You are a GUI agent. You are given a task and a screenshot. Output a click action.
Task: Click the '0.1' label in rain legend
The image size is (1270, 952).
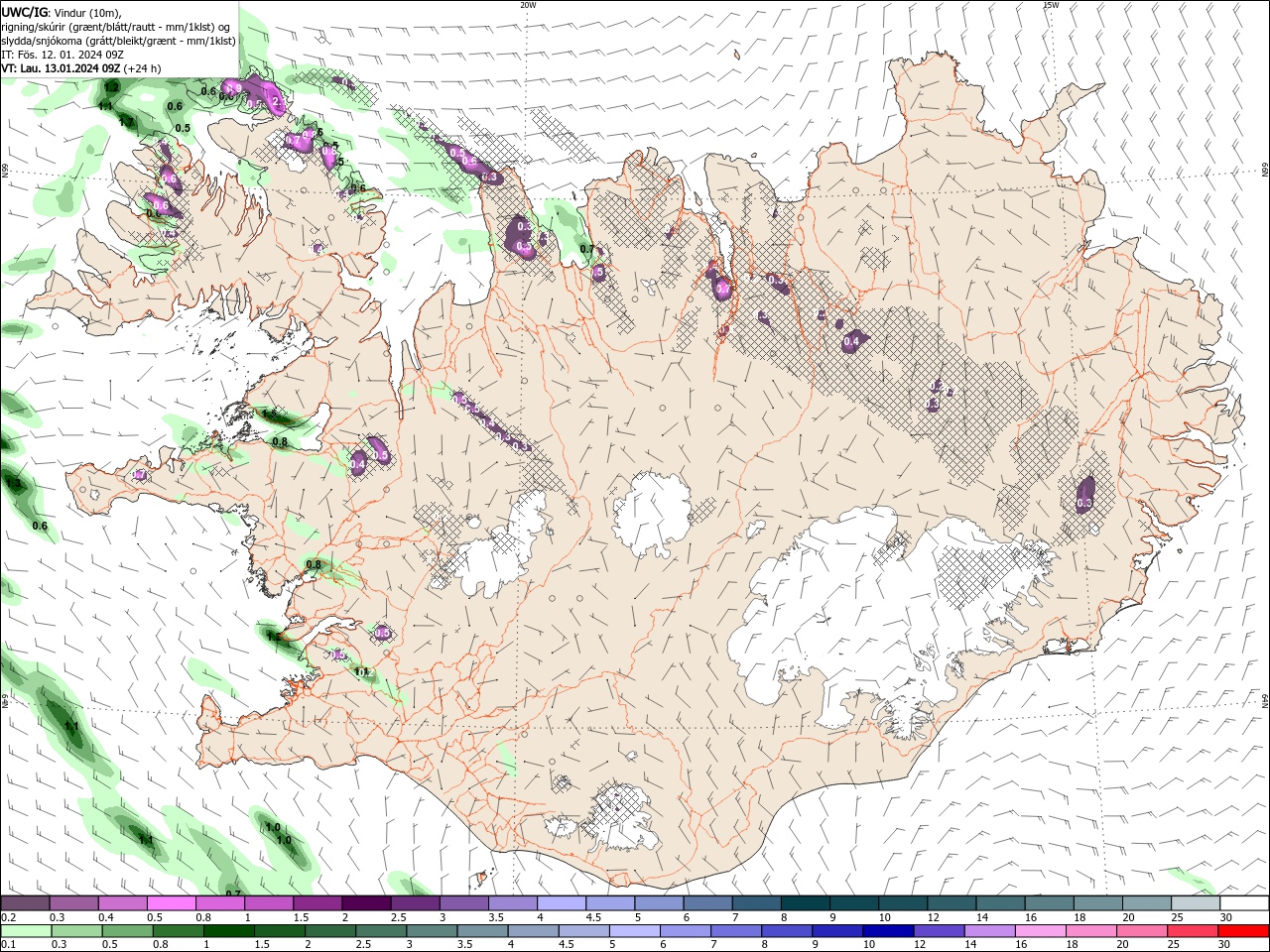8,945
